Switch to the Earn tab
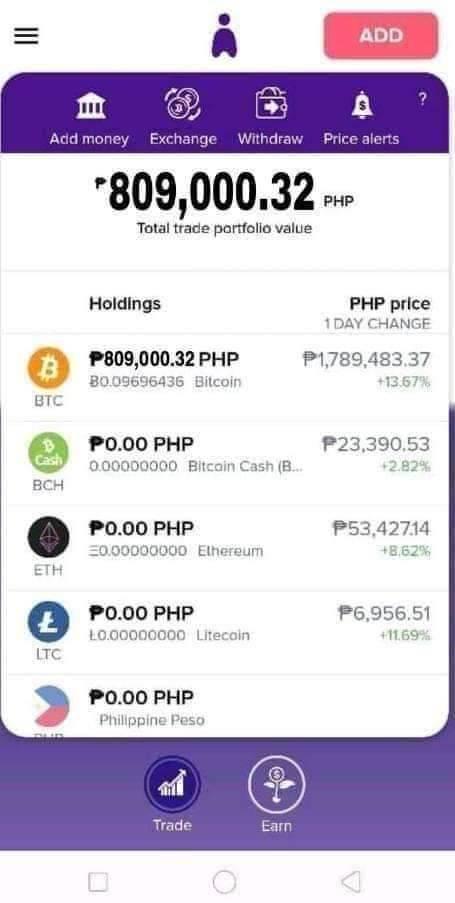The image size is (455, 903). pyautogui.click(x=276, y=794)
